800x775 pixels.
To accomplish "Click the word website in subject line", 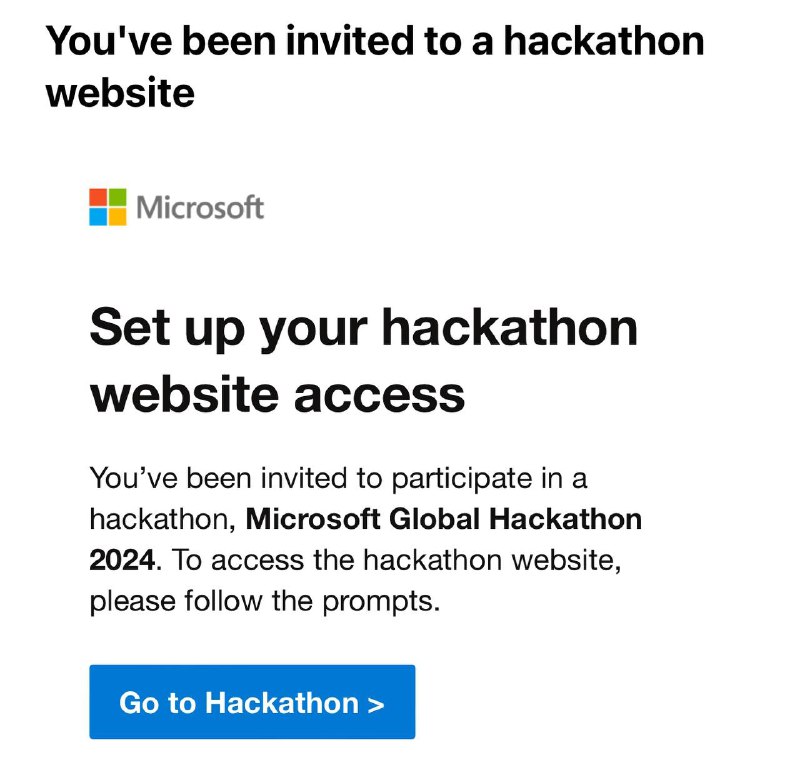I will (x=120, y=92).
